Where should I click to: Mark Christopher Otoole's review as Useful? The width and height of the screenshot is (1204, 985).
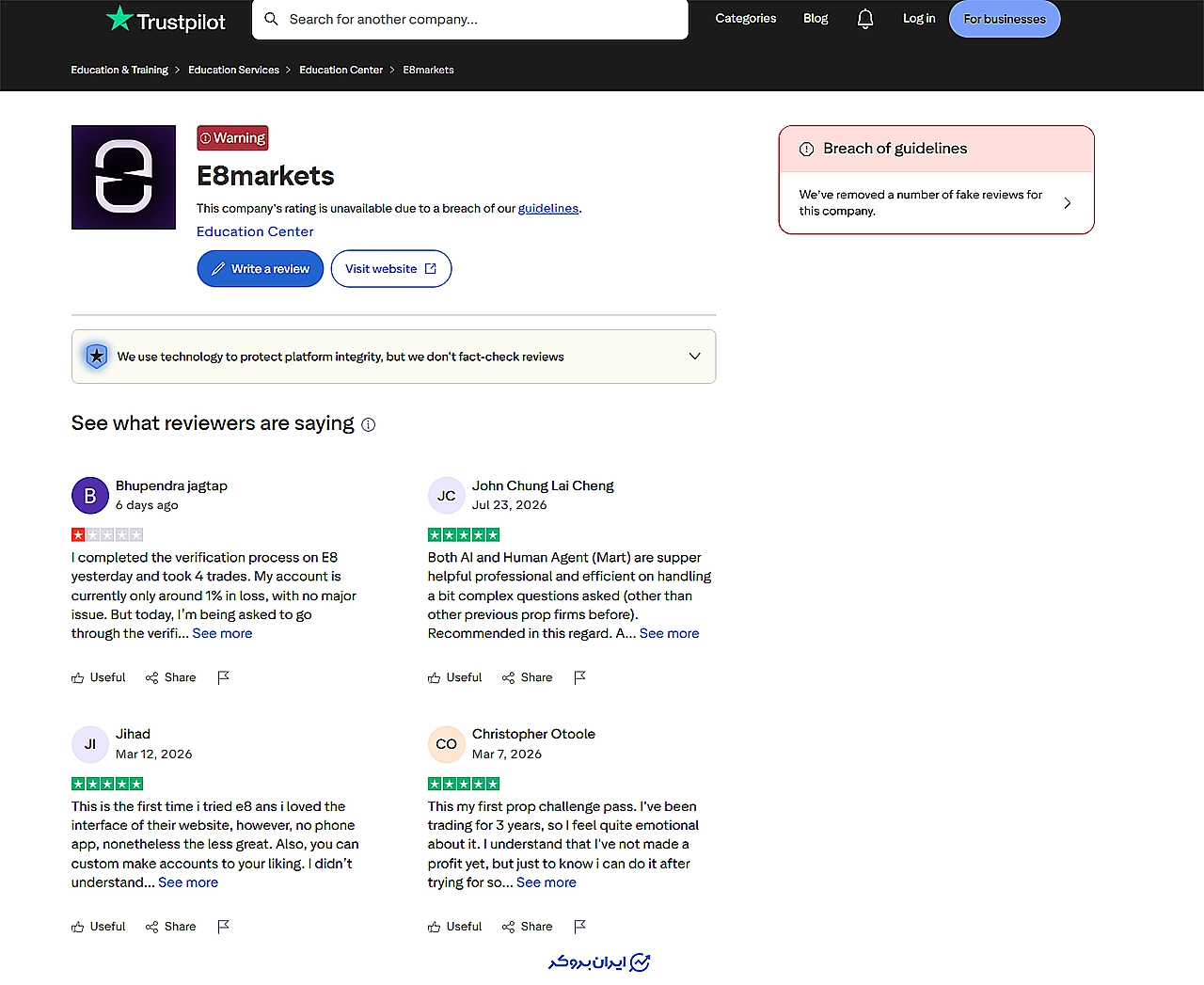pos(455,927)
